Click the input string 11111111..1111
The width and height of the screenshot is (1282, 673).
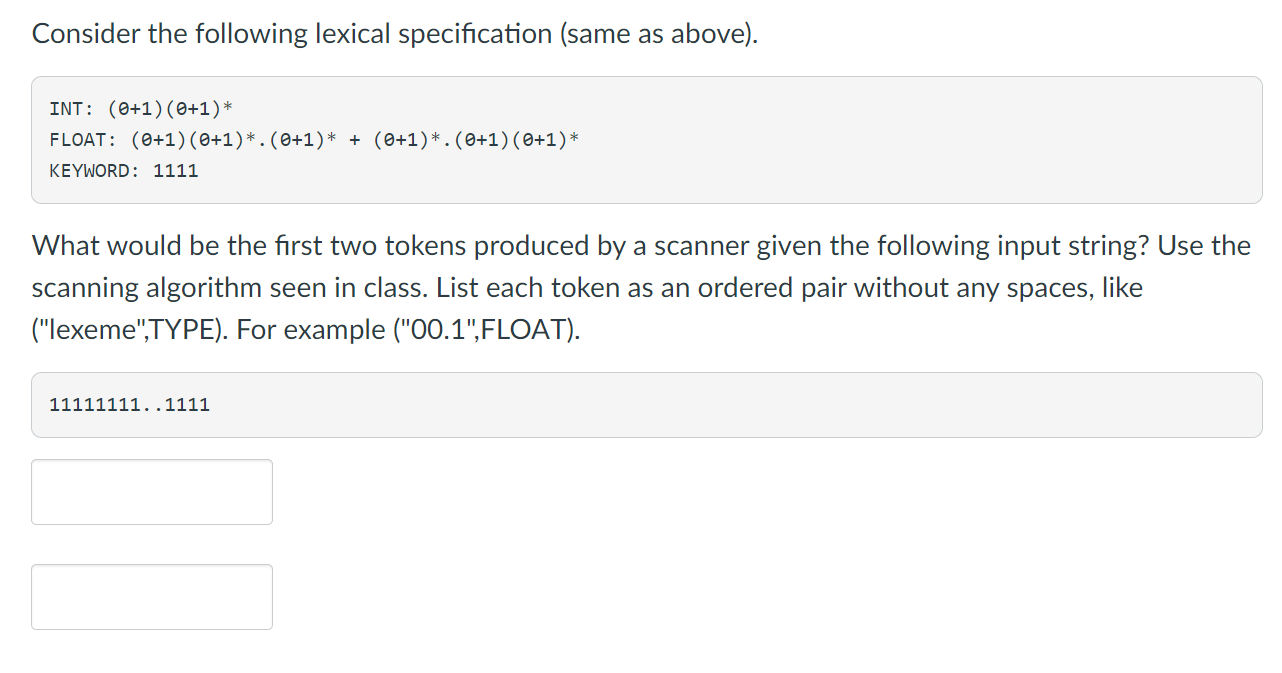click(130, 405)
